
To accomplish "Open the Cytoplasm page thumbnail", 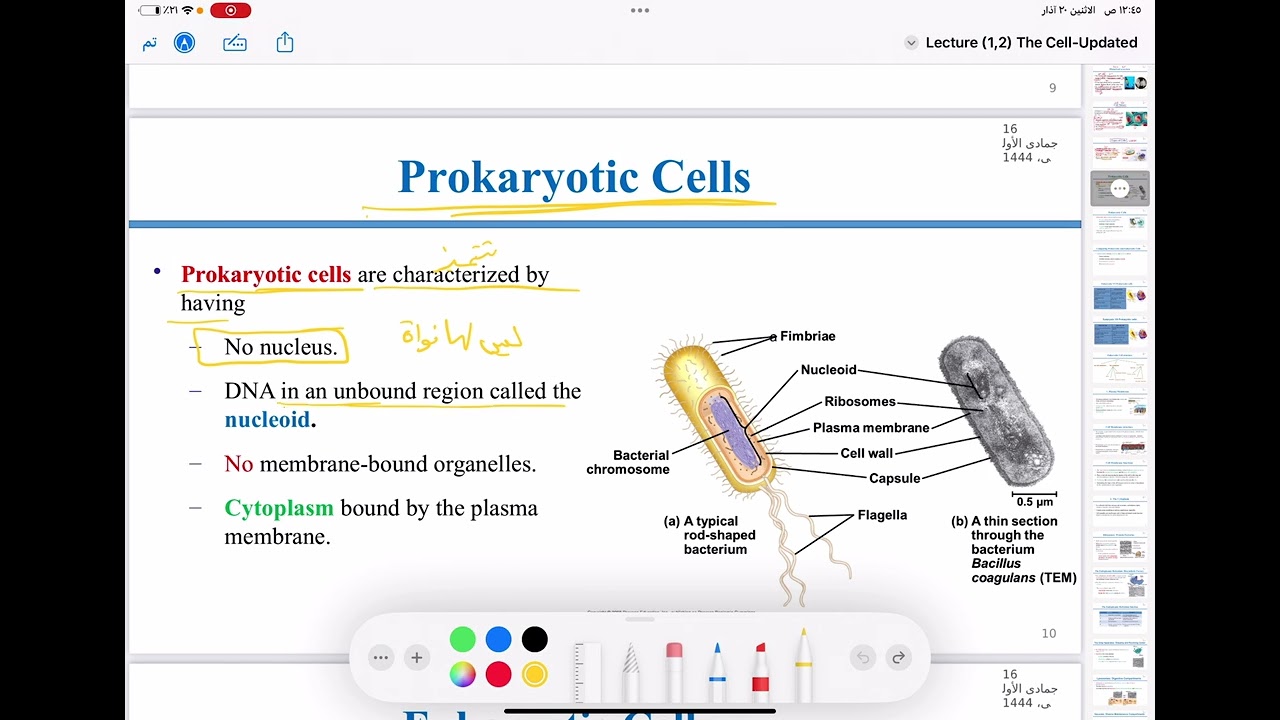I will click(1120, 511).
